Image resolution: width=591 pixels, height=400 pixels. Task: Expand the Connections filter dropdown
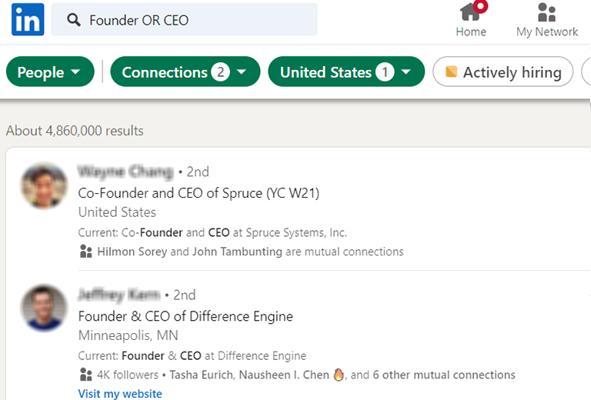point(185,72)
